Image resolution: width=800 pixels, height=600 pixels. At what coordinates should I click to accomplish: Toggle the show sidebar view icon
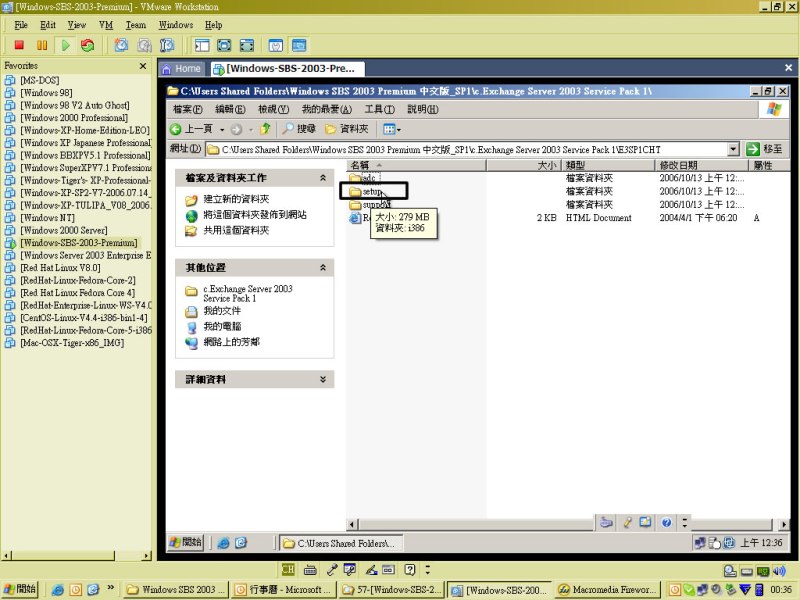click(202, 45)
